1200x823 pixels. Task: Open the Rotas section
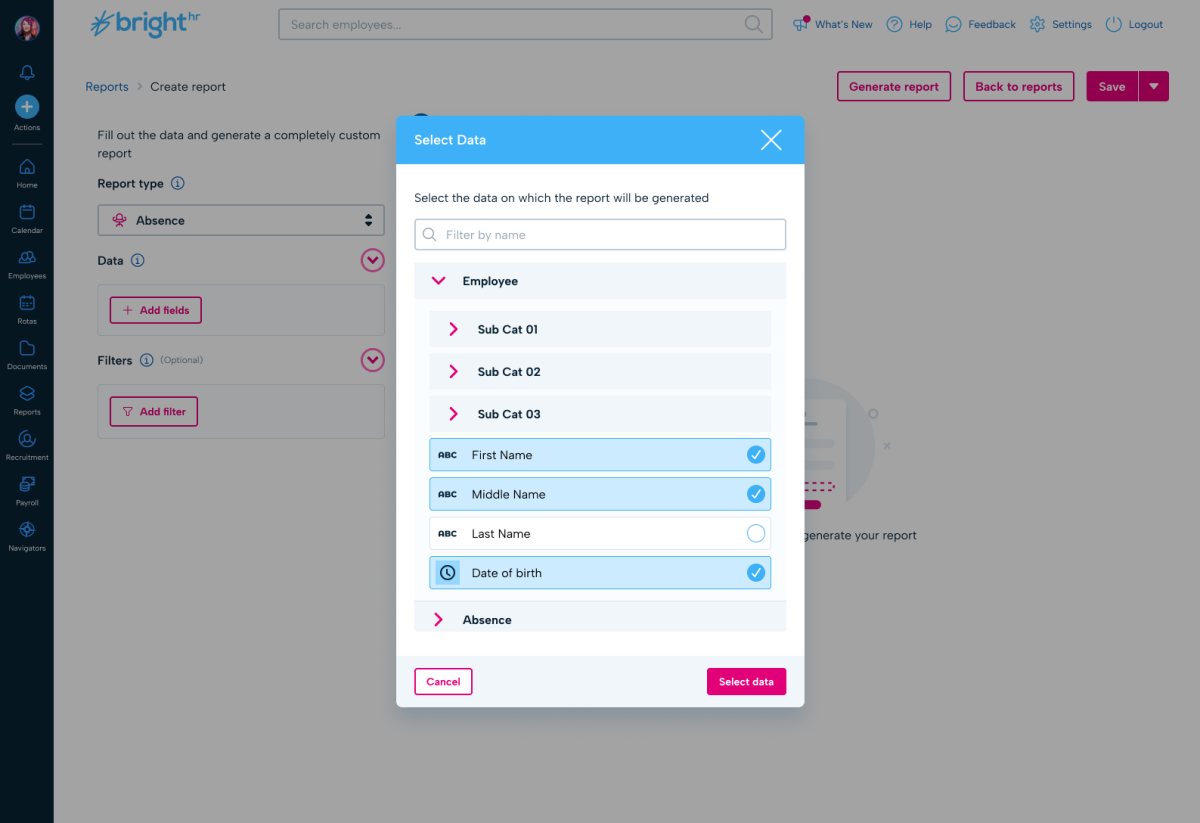26,308
